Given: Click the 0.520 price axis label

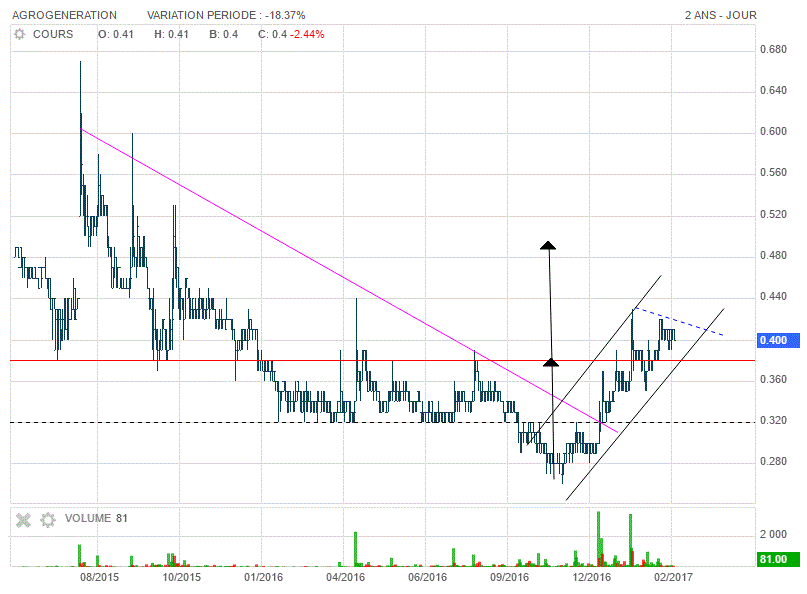Looking at the screenshot, I should click(774, 214).
